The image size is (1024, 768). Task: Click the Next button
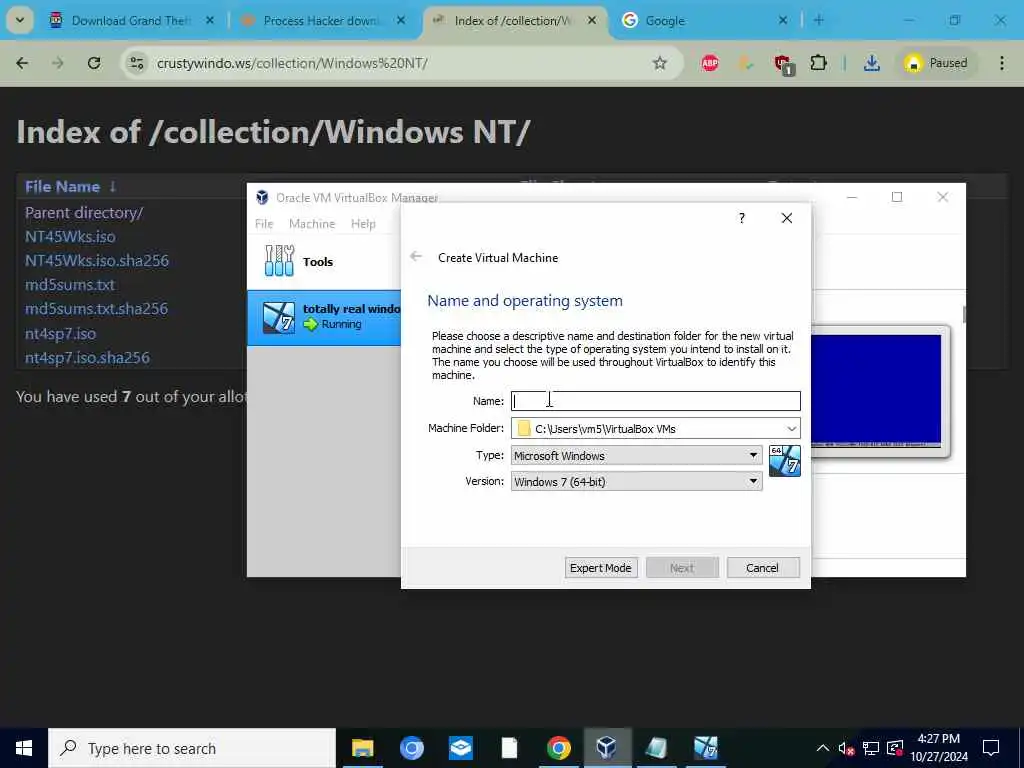click(682, 568)
